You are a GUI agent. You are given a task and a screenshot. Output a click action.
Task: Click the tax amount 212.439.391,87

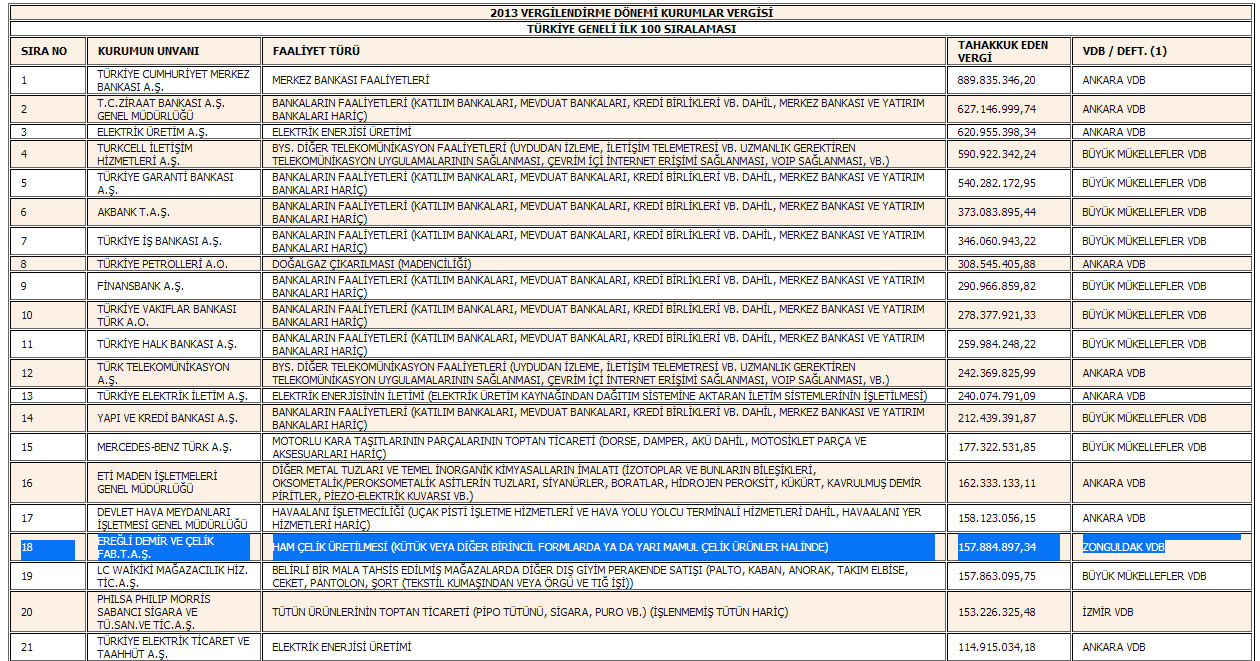coord(996,418)
